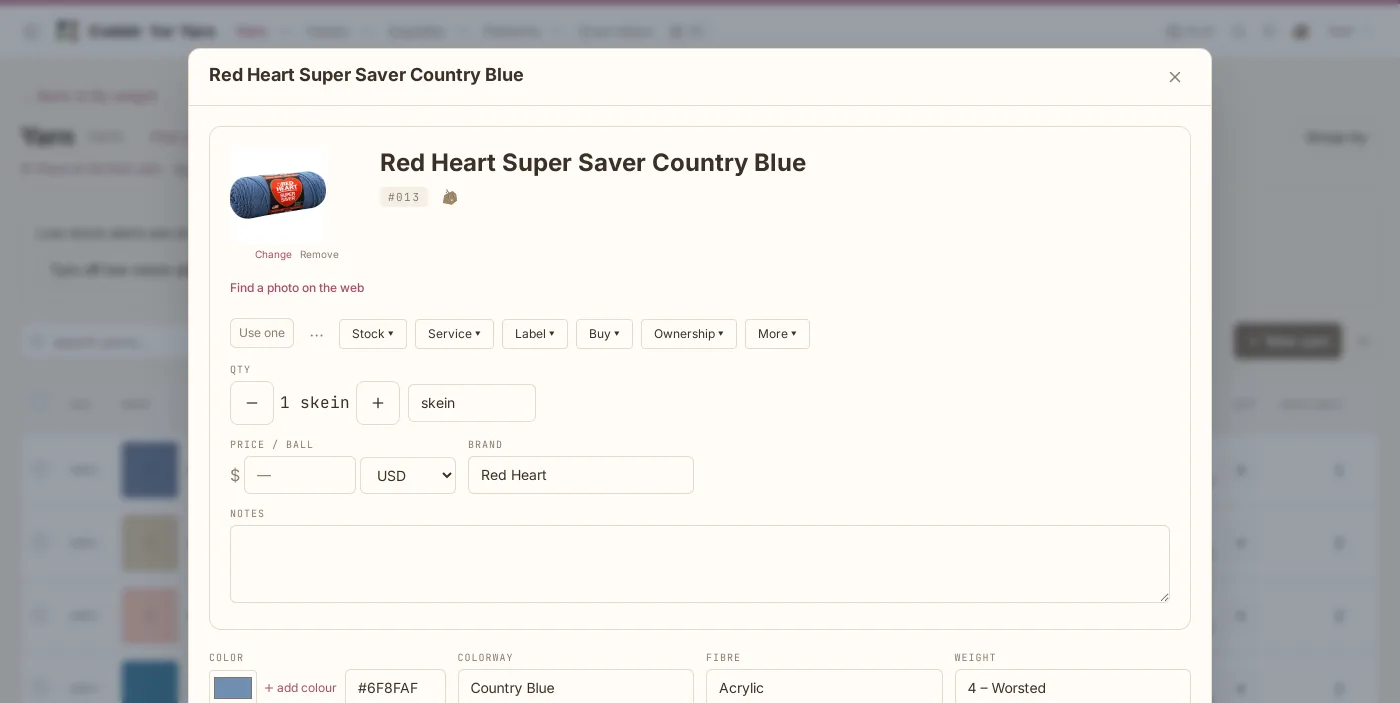Image resolution: width=1400 pixels, height=703 pixels.
Task: Increase quantity with the plus button
Action: coord(378,403)
